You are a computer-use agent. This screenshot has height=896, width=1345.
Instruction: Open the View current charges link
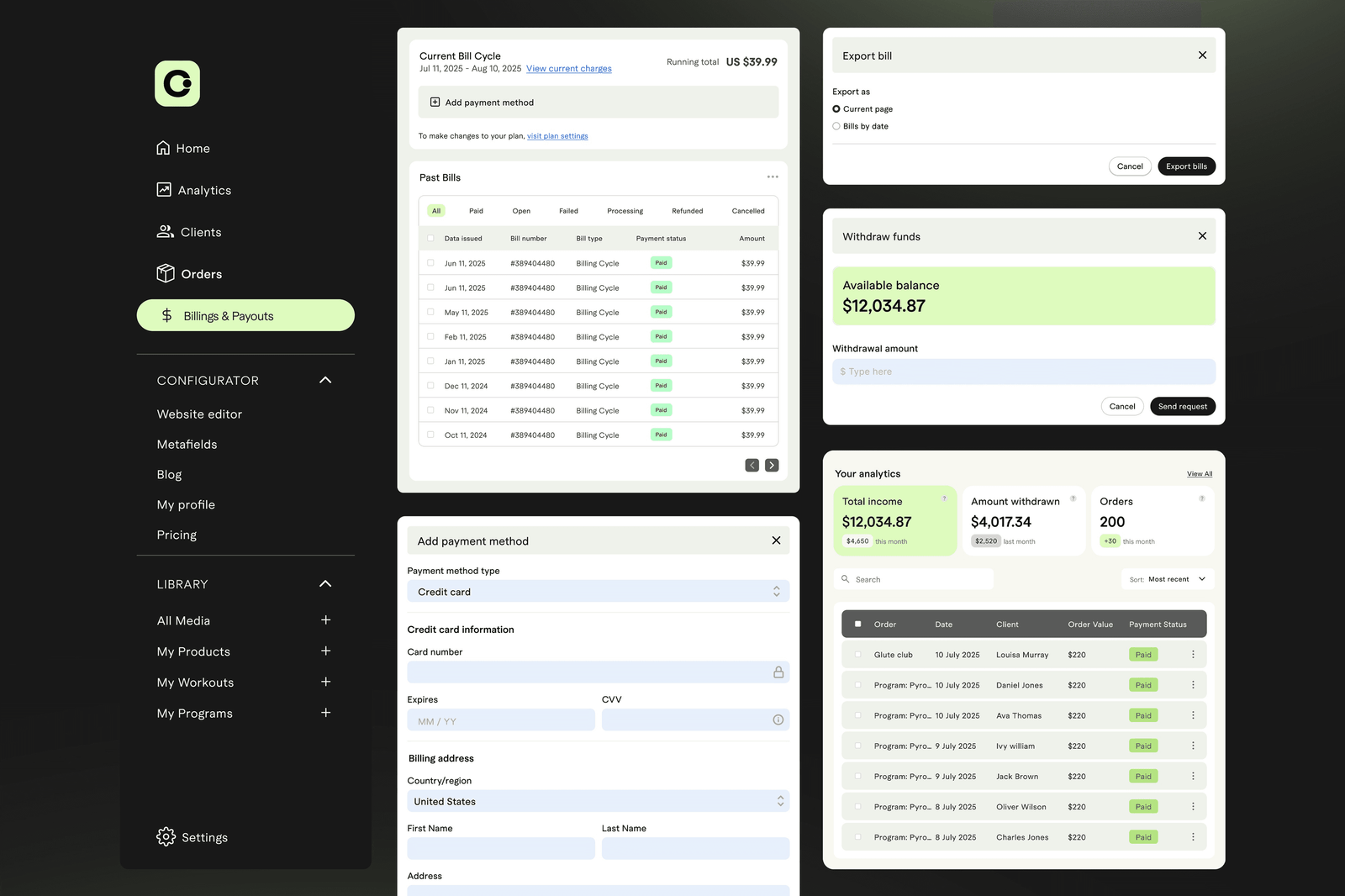(x=568, y=68)
